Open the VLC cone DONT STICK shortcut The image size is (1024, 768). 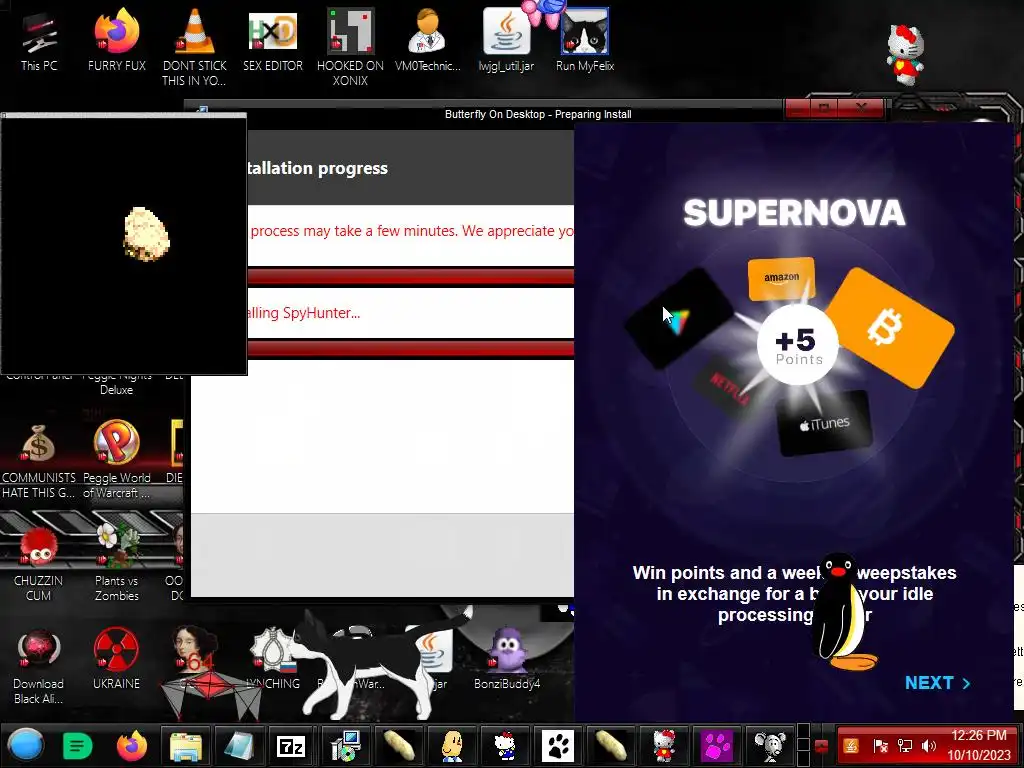click(194, 47)
